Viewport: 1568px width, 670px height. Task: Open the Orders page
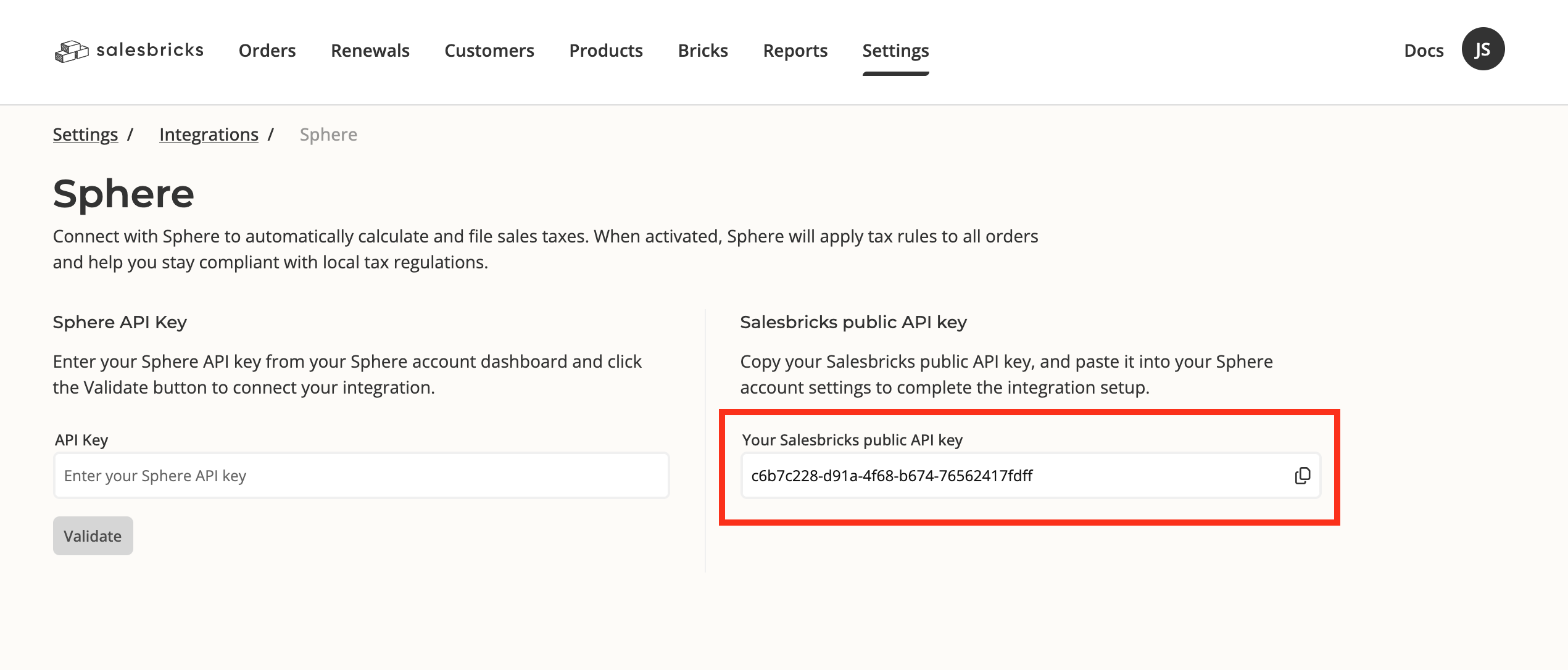267,51
